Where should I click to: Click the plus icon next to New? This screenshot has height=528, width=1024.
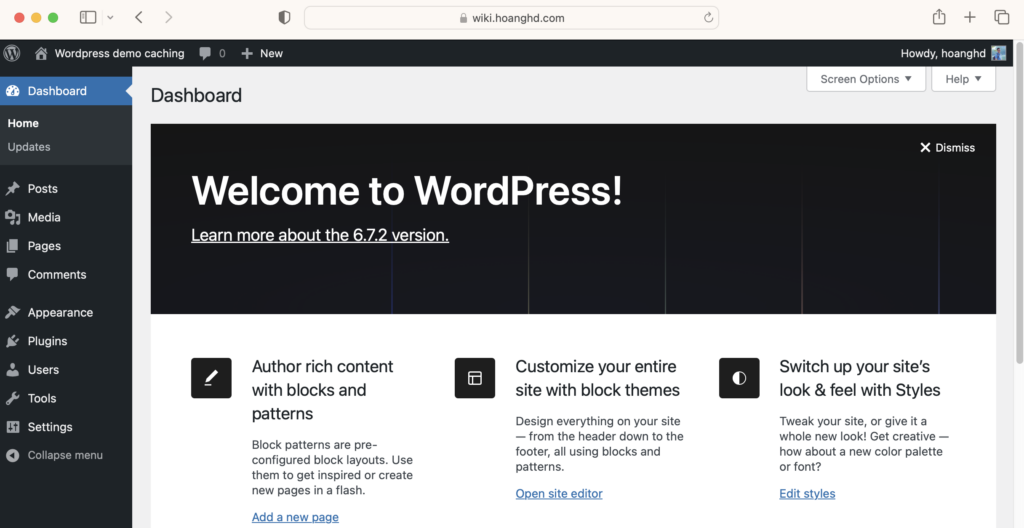click(247, 54)
